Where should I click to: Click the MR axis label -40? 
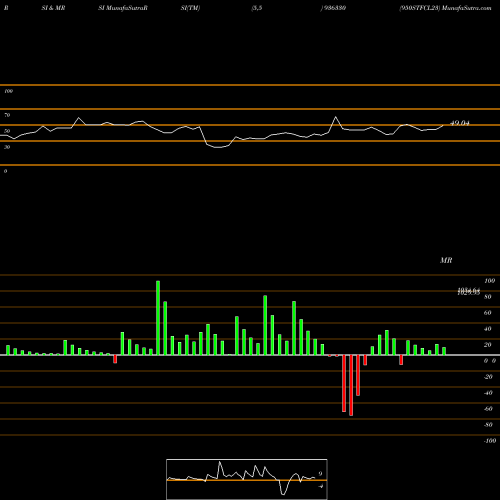pos(488,393)
